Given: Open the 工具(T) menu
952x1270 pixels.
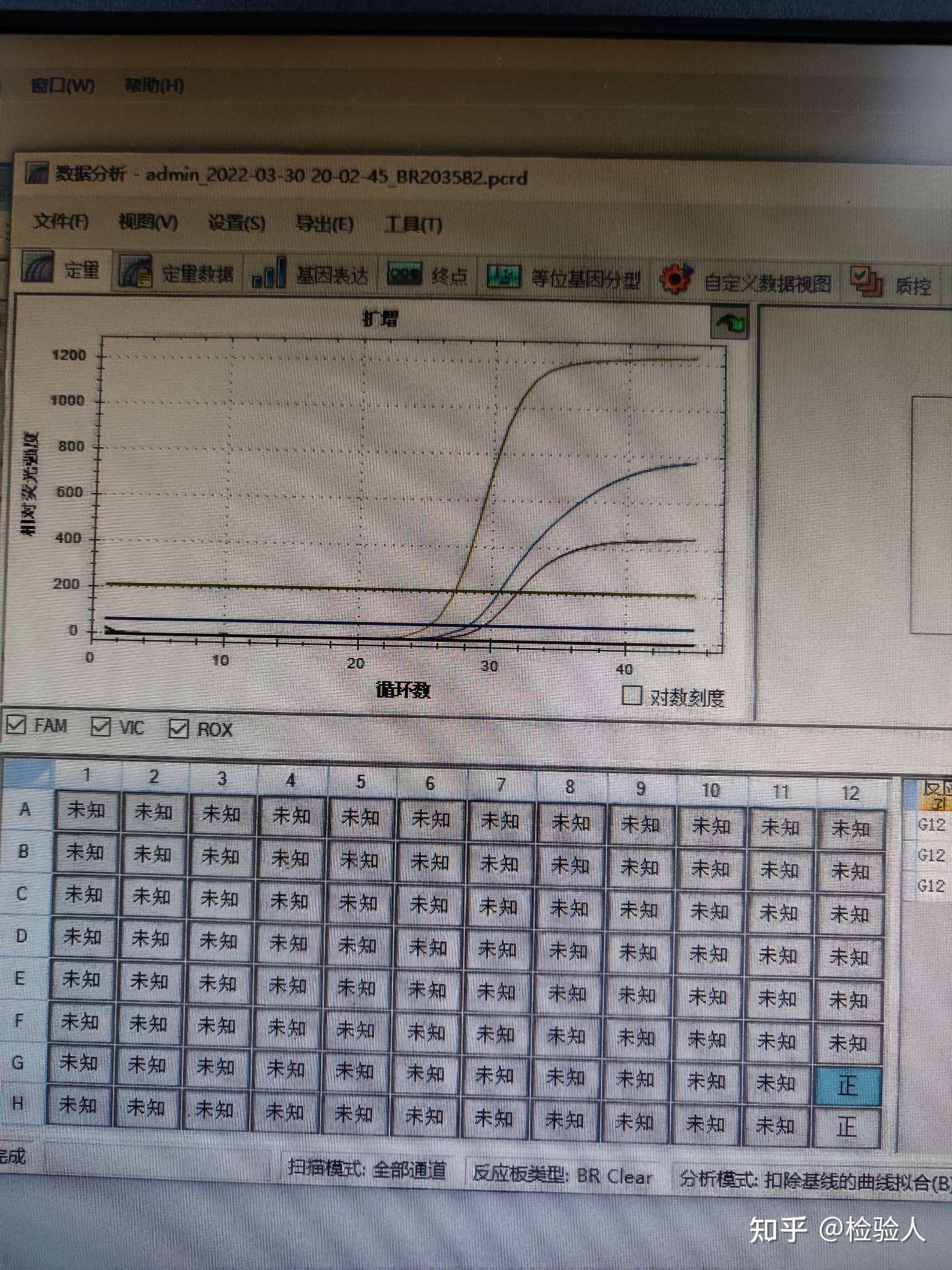Looking at the screenshot, I should pos(413,224).
